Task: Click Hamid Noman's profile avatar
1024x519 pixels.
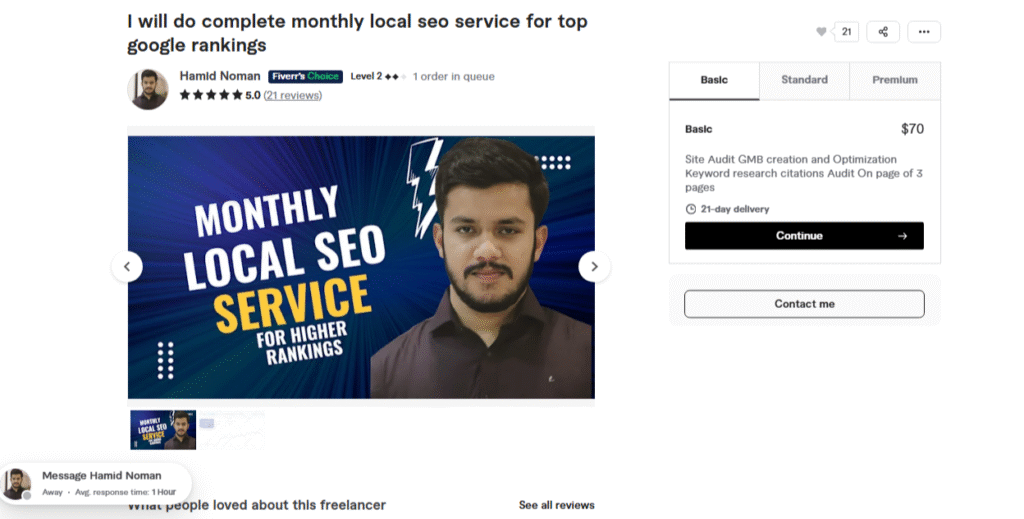Action: point(148,89)
